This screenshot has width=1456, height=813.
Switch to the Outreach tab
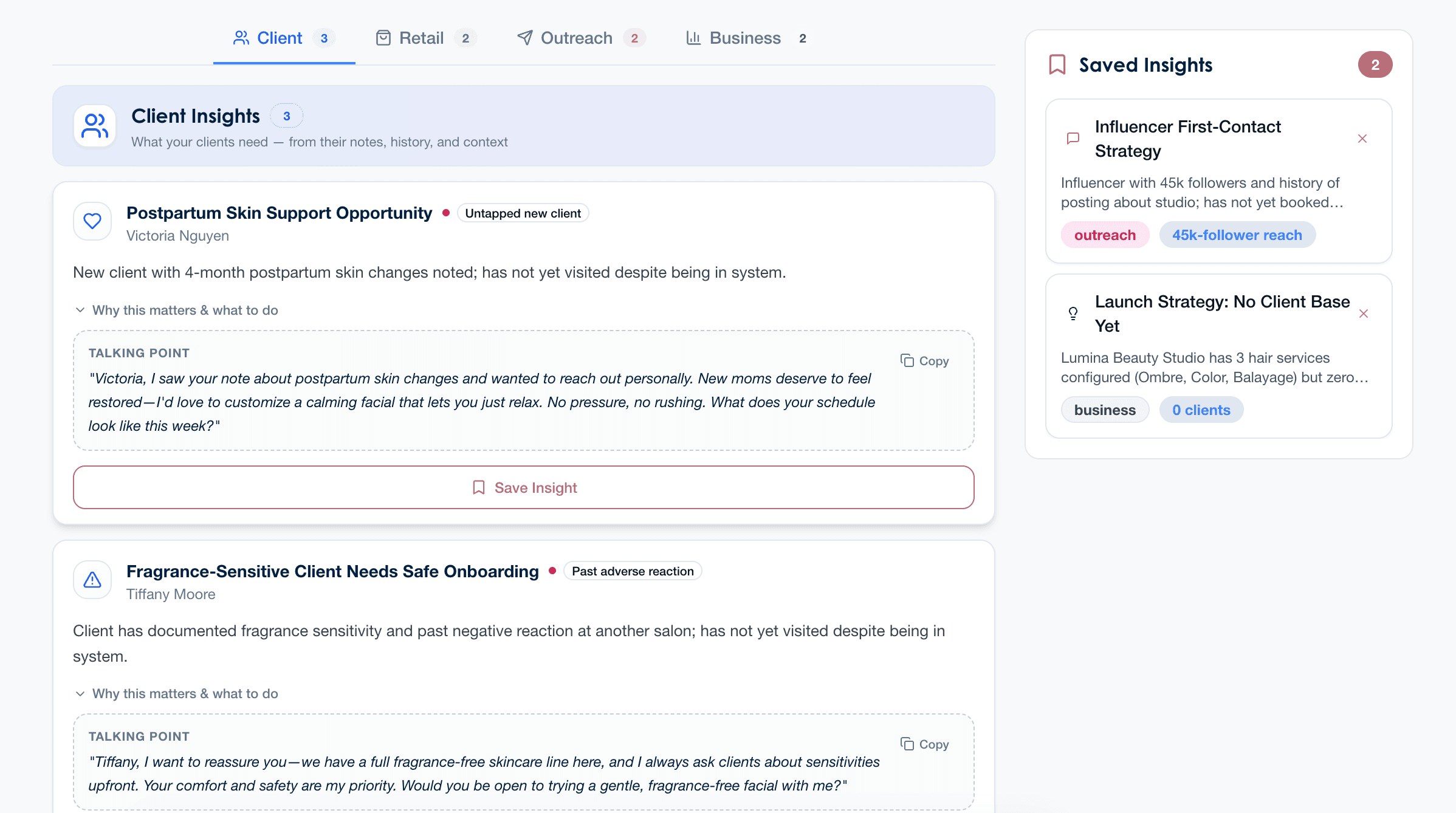click(x=581, y=38)
